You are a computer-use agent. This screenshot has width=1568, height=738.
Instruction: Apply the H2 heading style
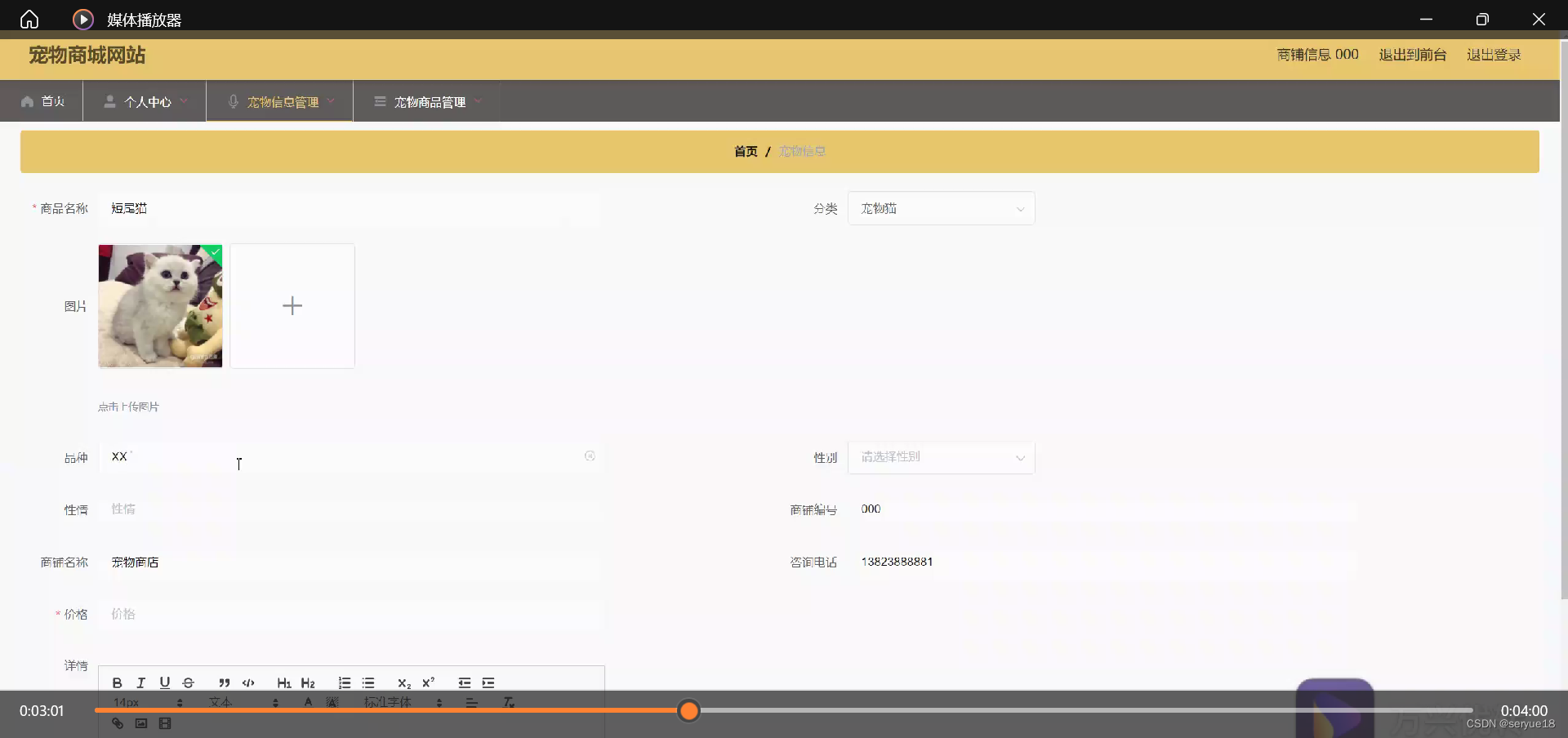click(308, 682)
